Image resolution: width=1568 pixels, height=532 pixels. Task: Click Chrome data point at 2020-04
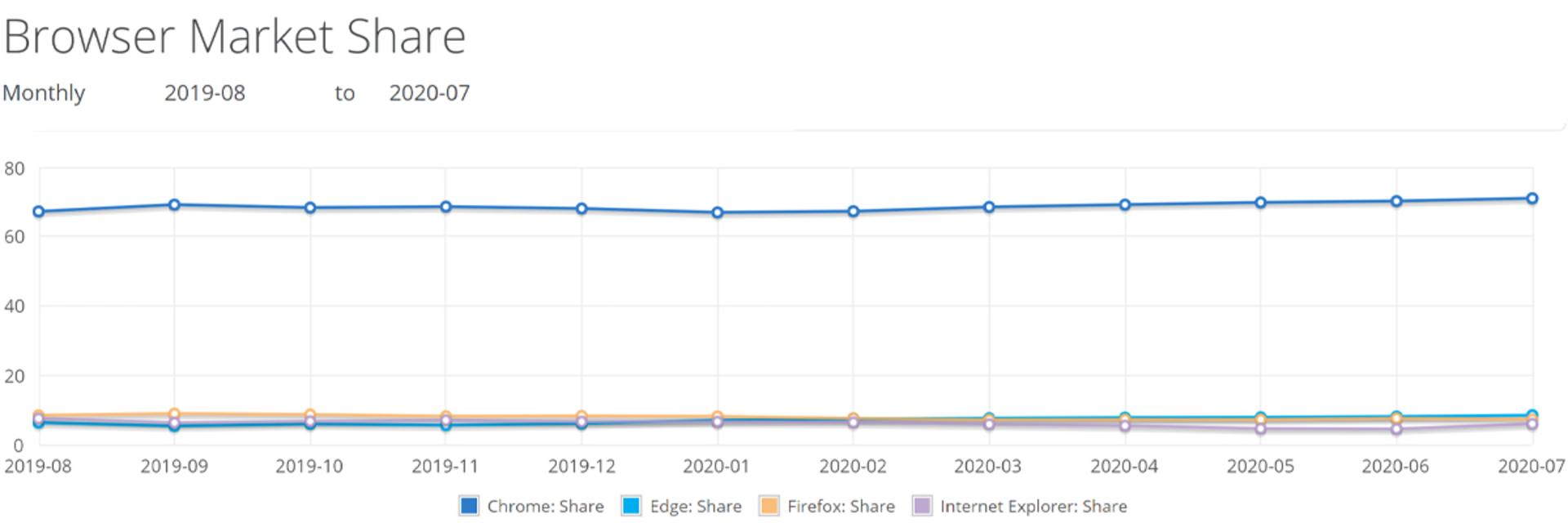click(x=1125, y=205)
